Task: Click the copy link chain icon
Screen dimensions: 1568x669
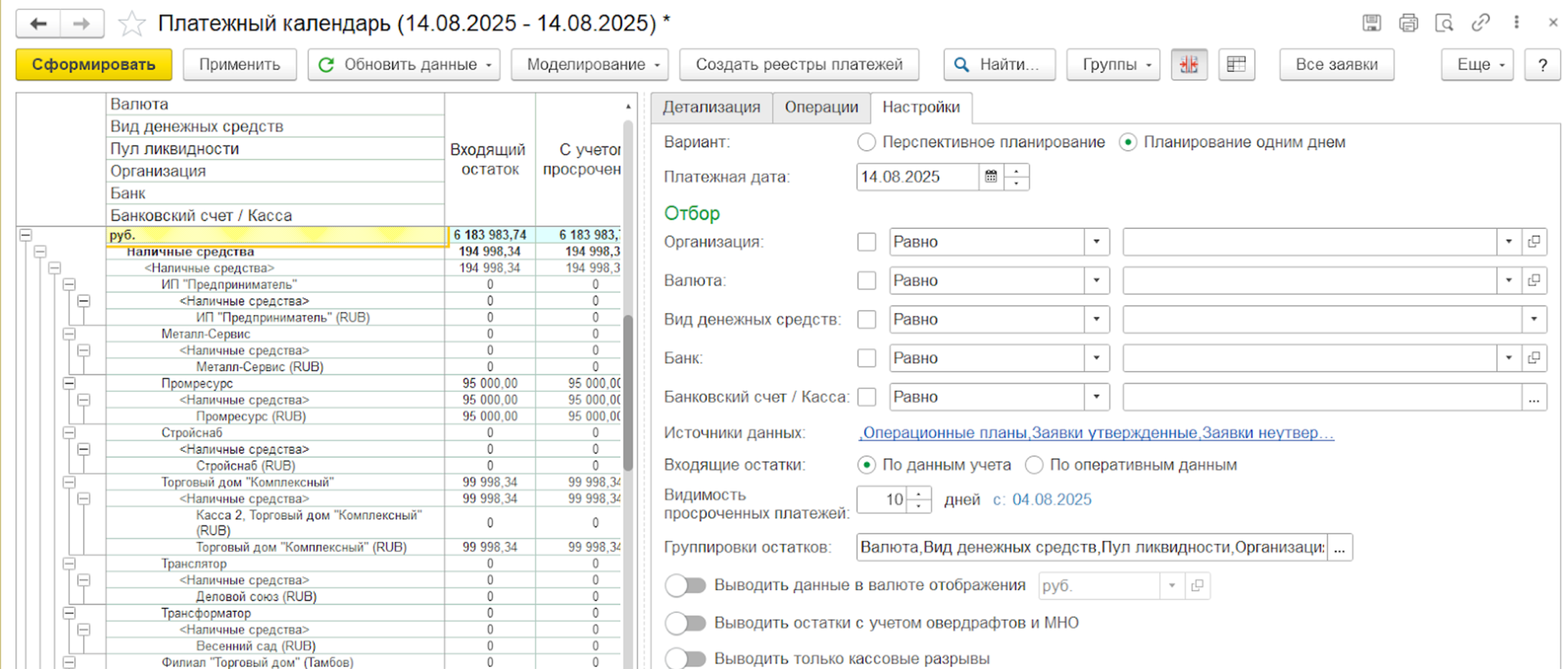Action: click(1480, 23)
